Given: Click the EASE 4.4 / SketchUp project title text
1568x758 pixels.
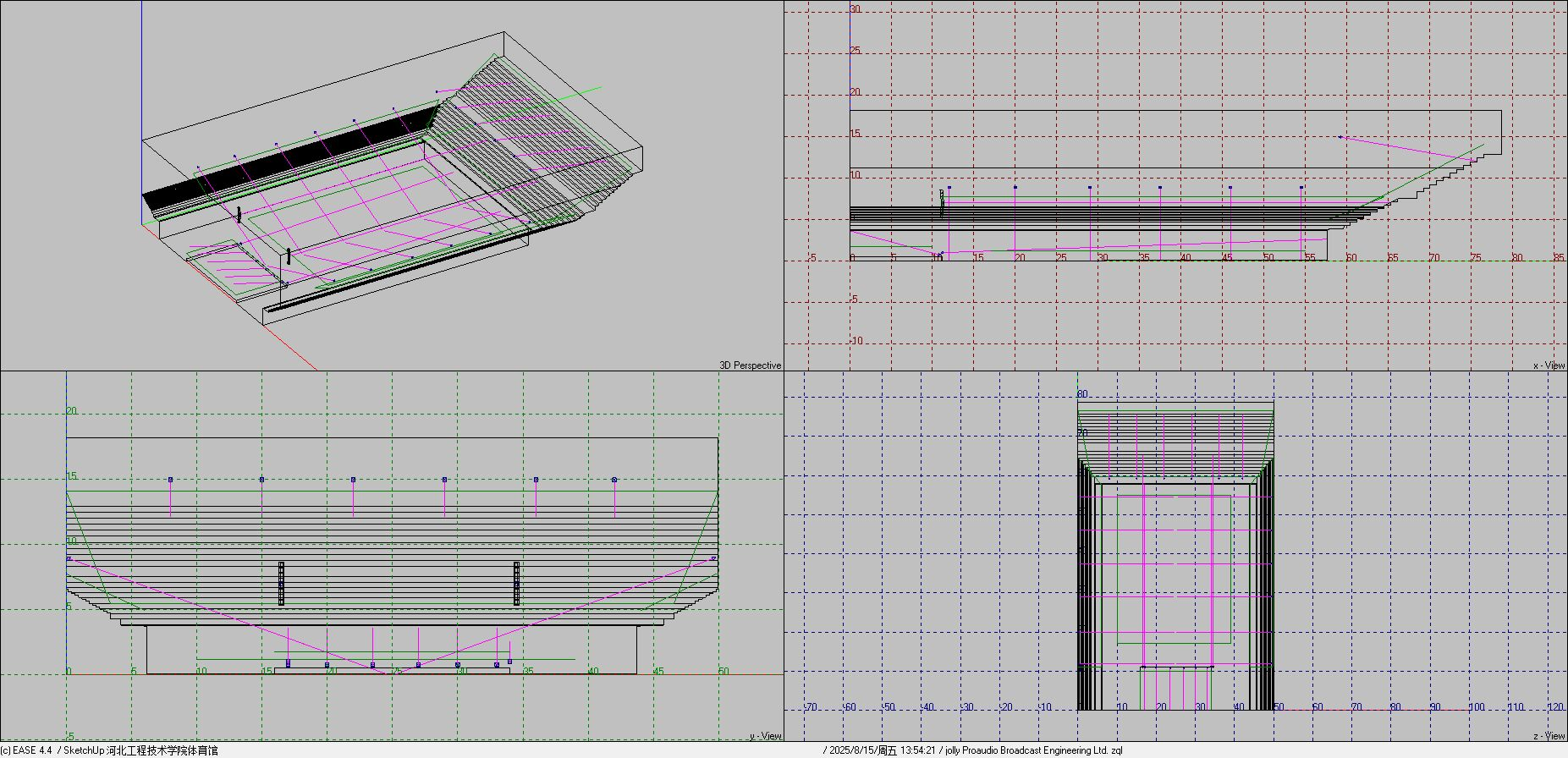Looking at the screenshot, I should [x=110, y=750].
